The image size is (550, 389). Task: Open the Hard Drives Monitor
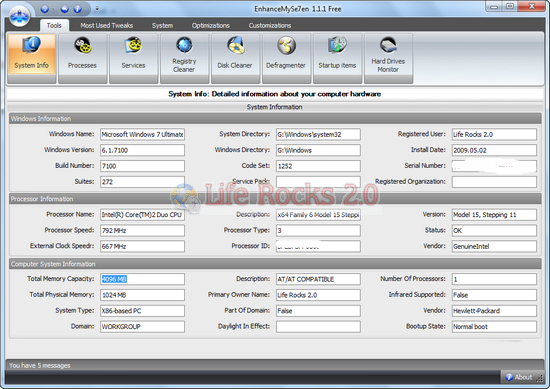pos(388,59)
